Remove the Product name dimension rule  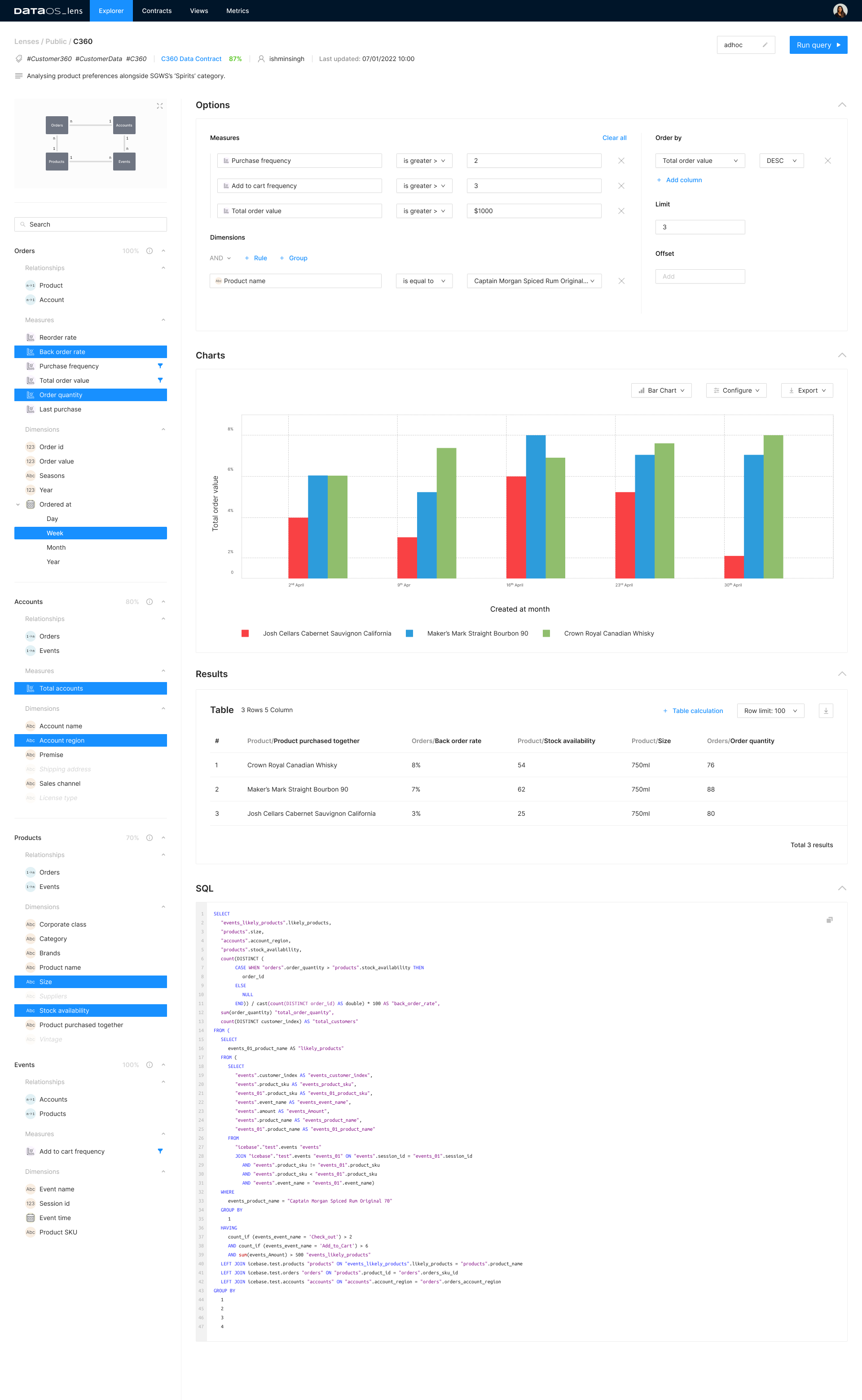click(x=621, y=281)
